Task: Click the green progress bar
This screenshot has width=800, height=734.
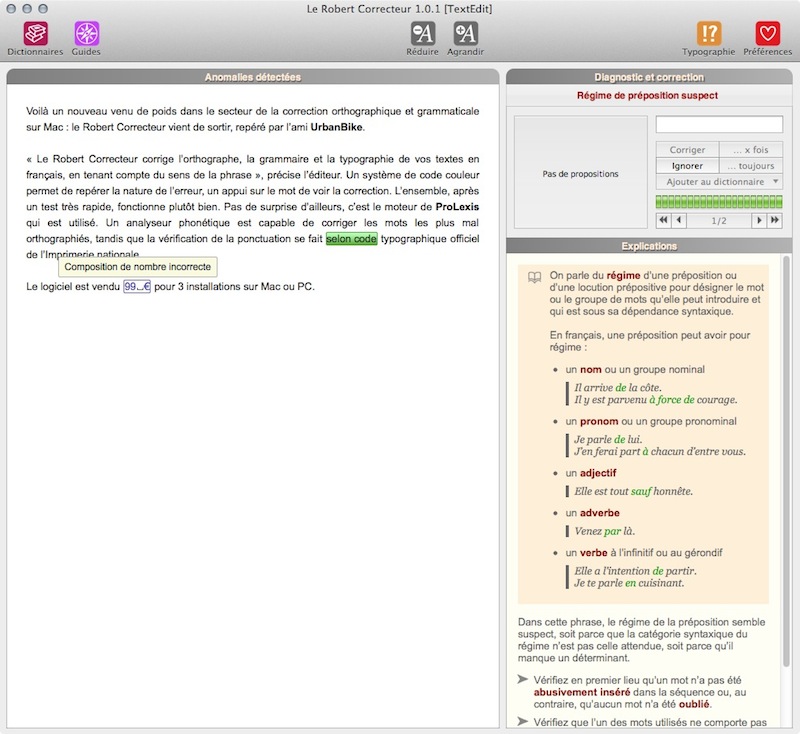Action: (x=719, y=202)
